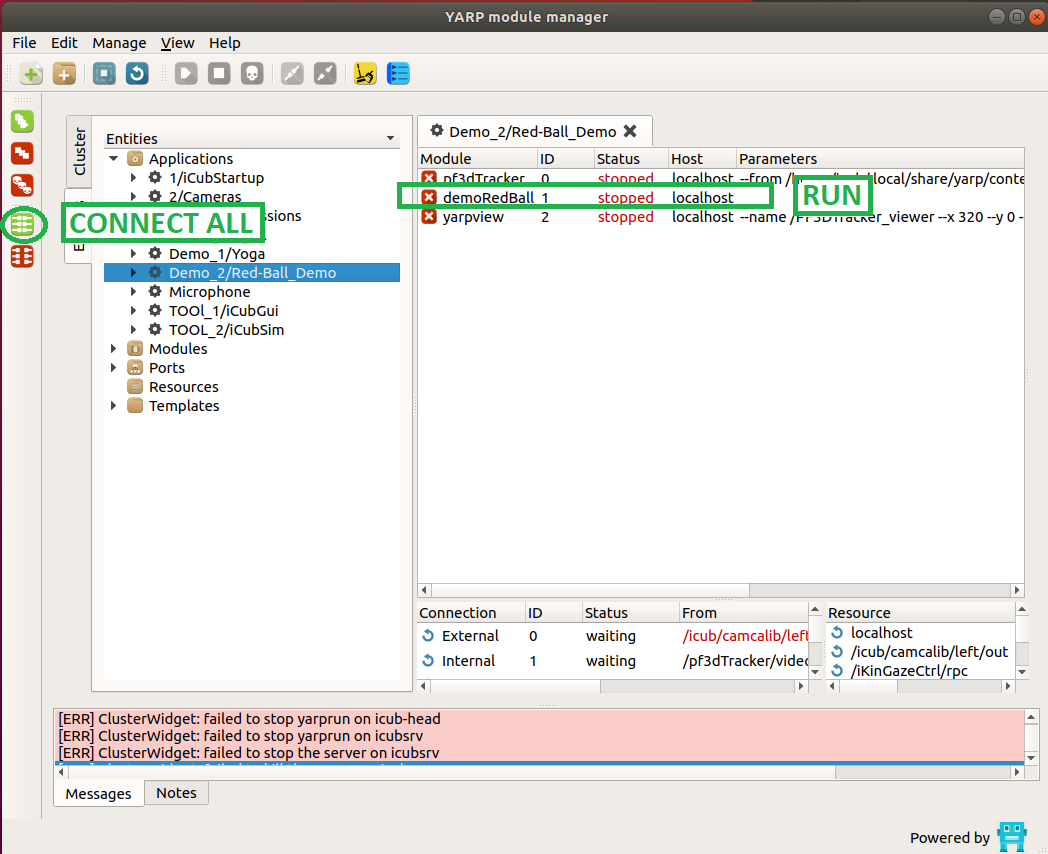Click the Run play toolbar button

coord(186,73)
